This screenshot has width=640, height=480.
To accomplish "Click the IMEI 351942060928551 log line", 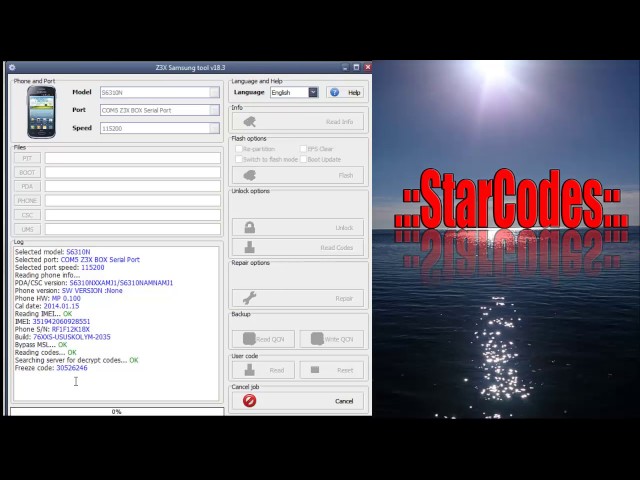I will (x=52, y=321).
